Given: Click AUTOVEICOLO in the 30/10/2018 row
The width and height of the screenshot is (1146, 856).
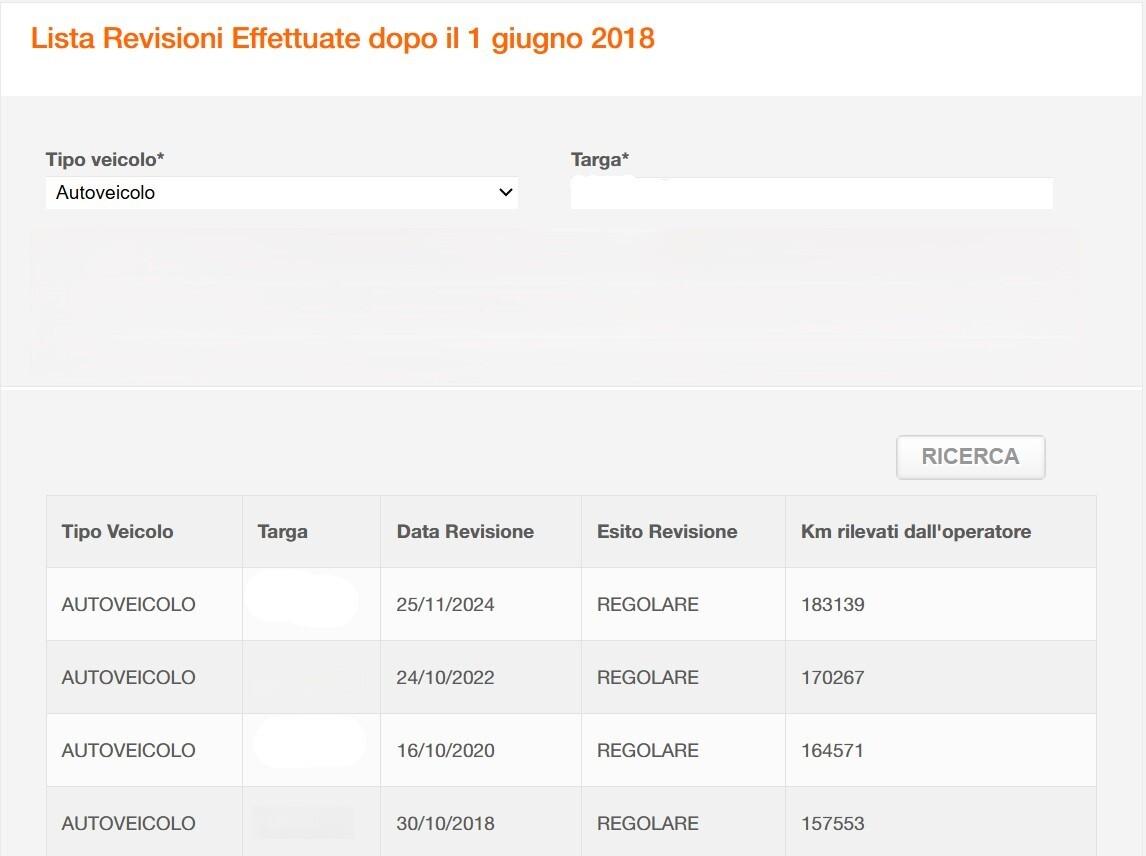Looking at the screenshot, I should [128, 824].
